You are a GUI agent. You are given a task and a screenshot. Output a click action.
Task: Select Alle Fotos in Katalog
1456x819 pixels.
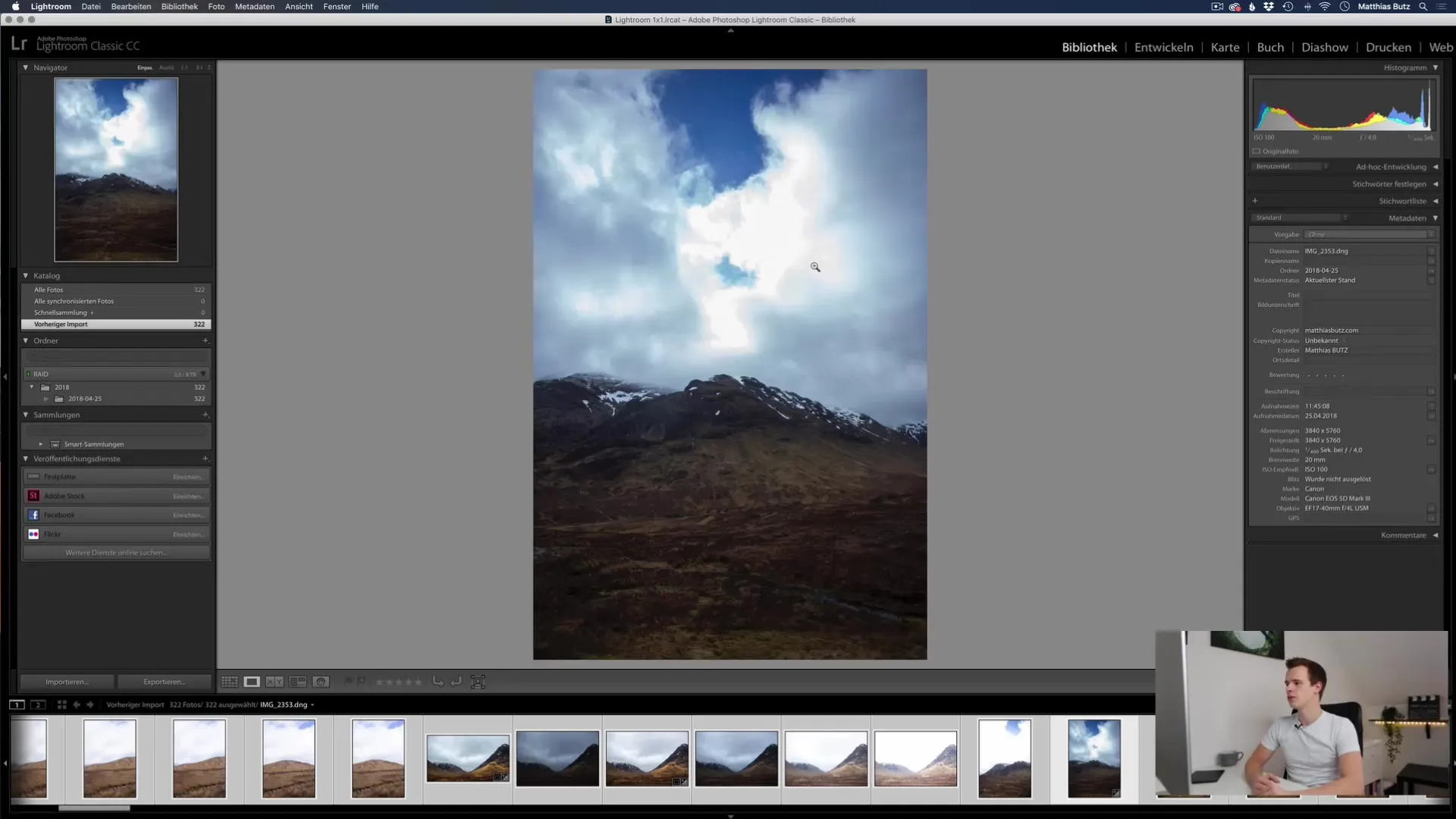point(116,290)
